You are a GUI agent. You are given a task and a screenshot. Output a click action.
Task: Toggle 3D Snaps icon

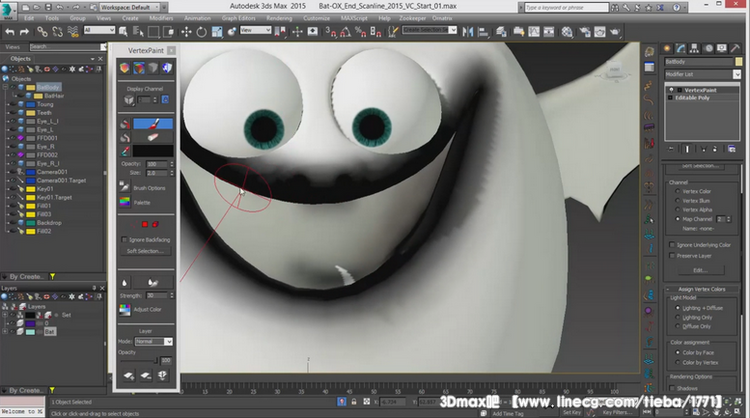tap(331, 32)
